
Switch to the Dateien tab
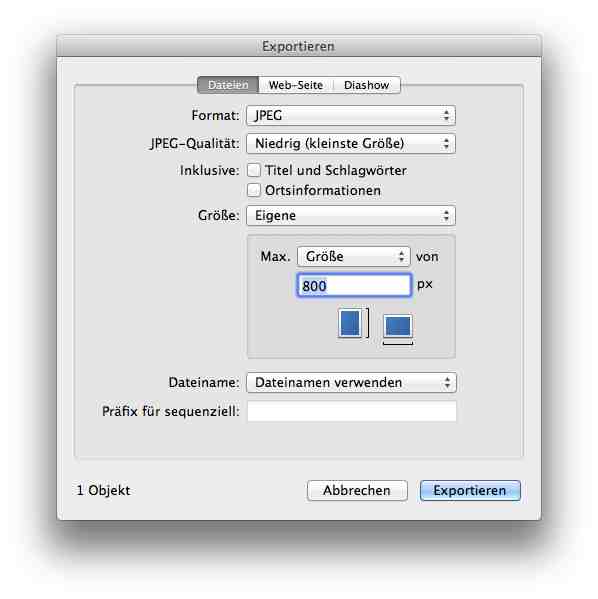point(228,85)
